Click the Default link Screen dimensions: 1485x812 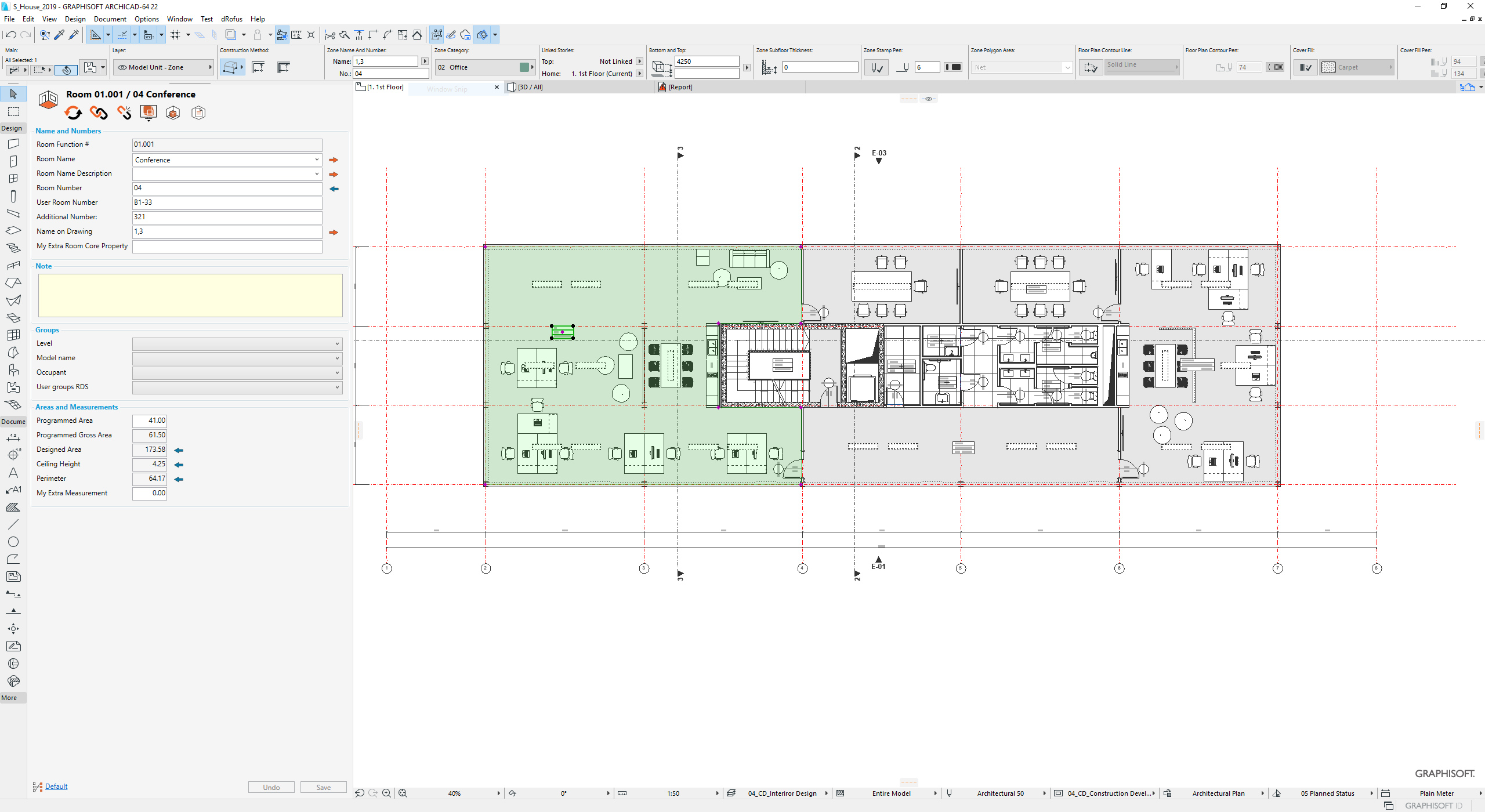(56, 786)
